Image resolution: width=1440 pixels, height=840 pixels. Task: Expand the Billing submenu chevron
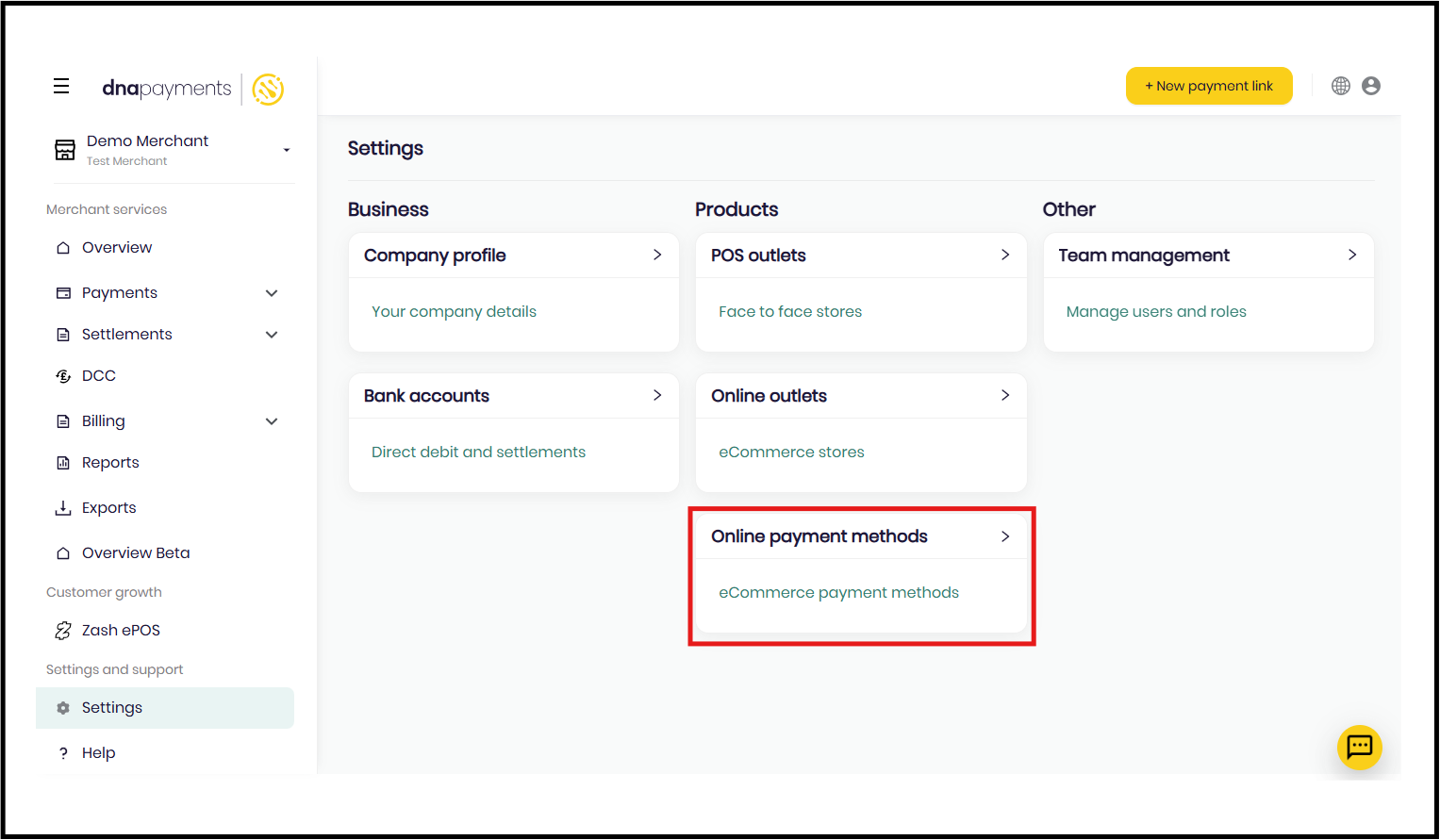(272, 421)
